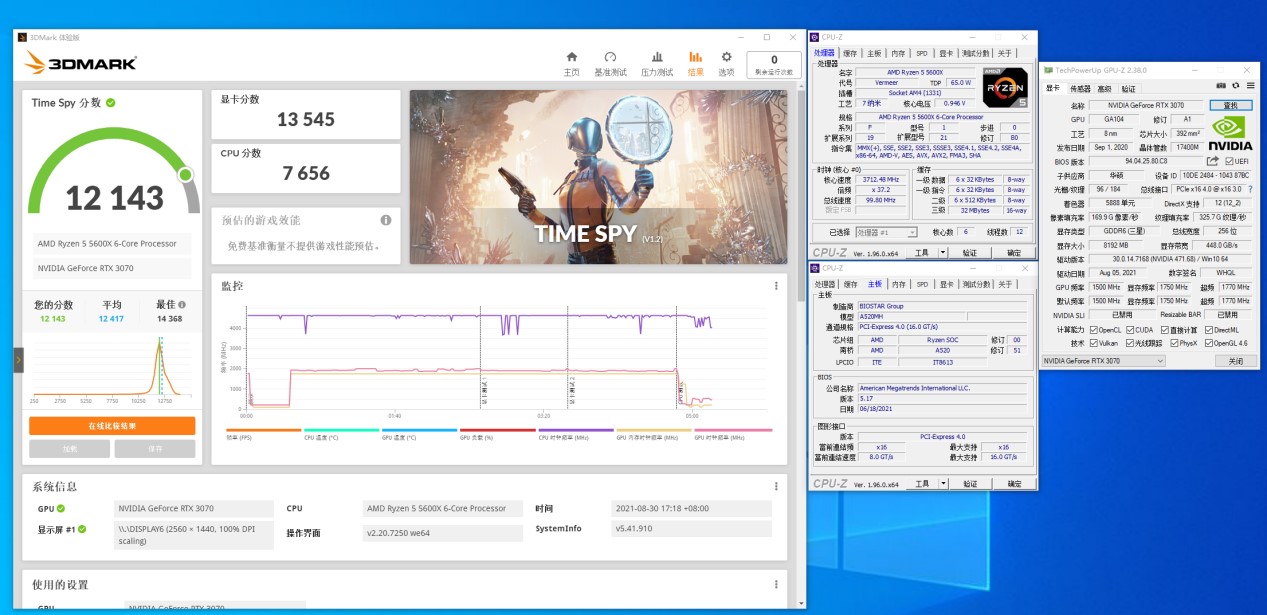Click the score distribution chart
This screenshot has height=615, width=1267.
coord(112,368)
